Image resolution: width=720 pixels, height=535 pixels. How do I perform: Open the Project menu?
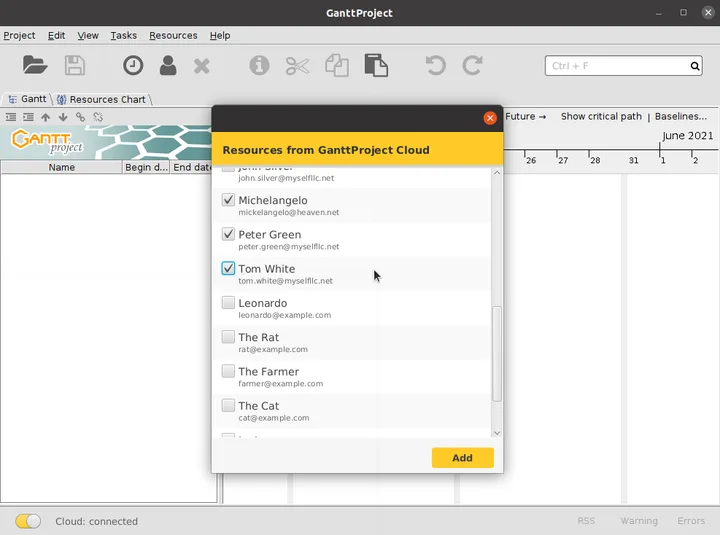tap(19, 35)
